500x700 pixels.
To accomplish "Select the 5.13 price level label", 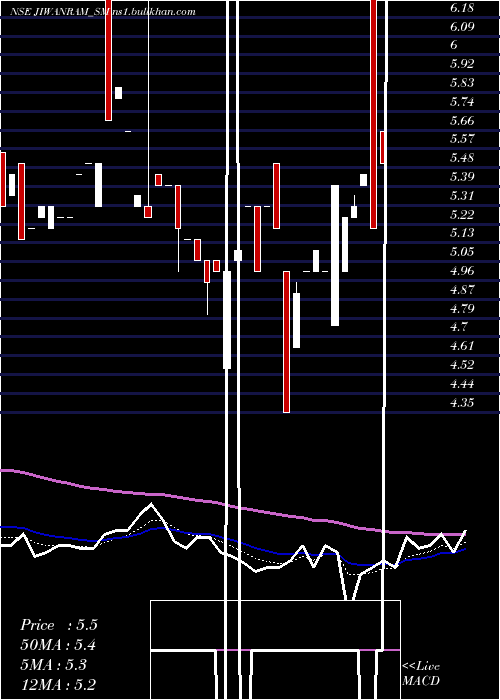I will (462, 233).
